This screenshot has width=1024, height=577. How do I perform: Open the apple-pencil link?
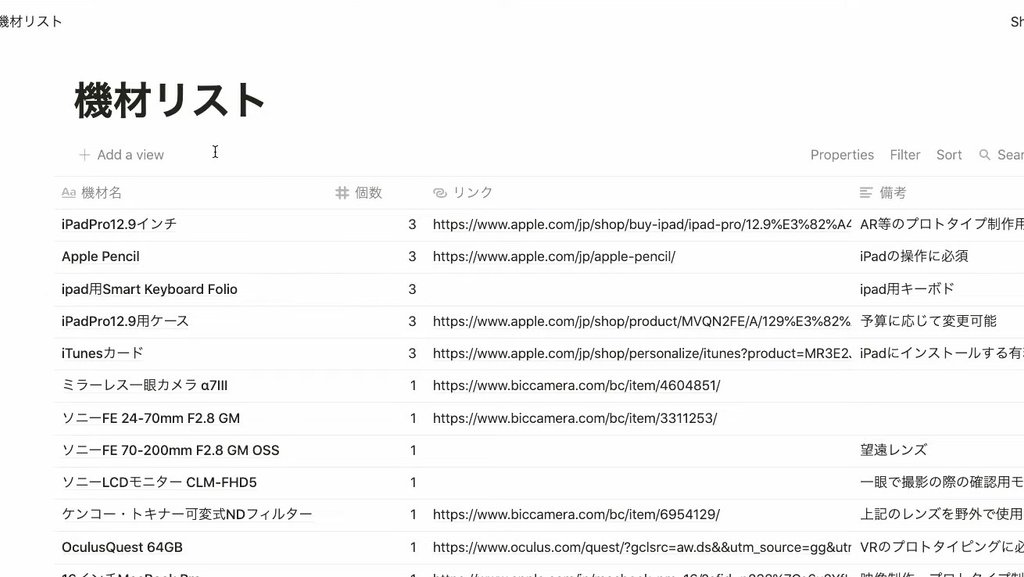[x=554, y=257]
